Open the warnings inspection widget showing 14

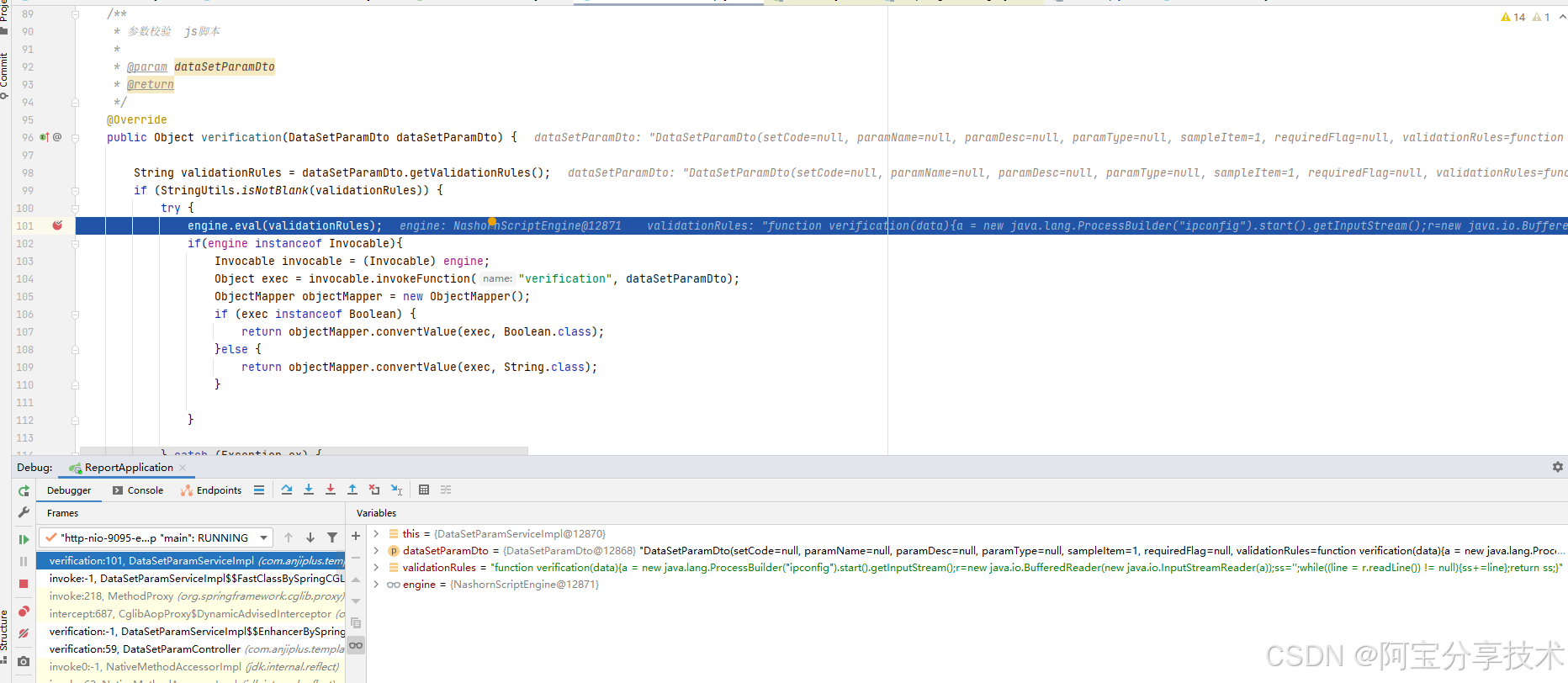coord(1512,17)
